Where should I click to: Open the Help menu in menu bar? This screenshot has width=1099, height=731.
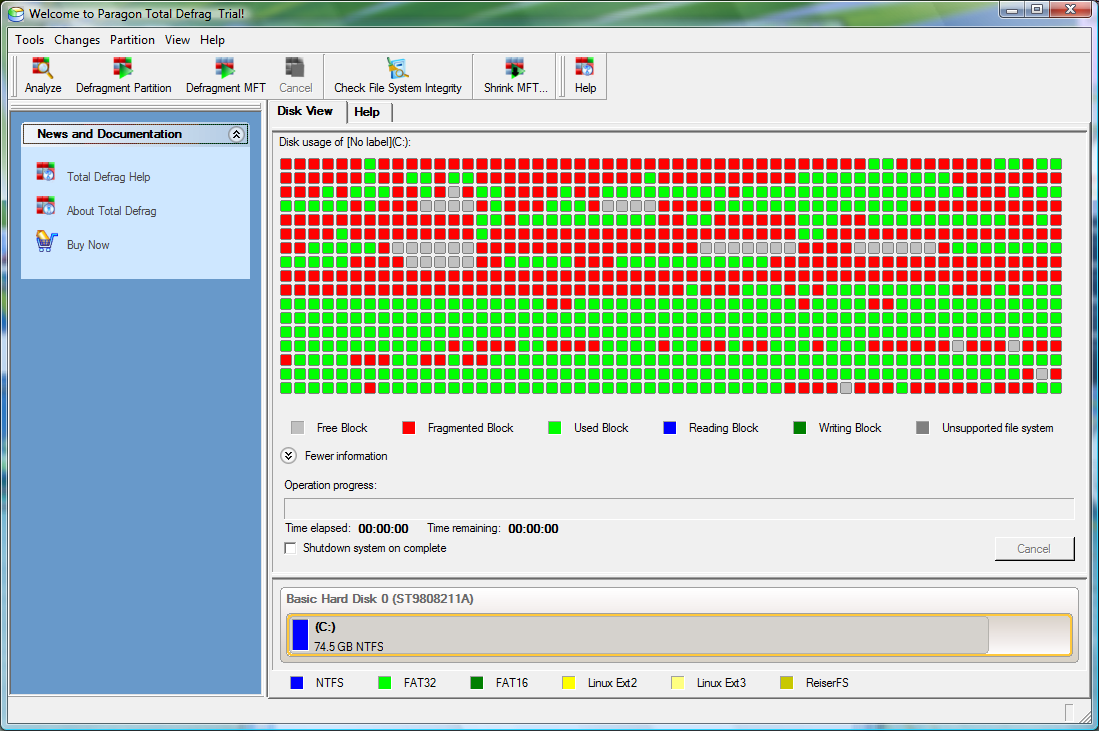[x=212, y=40]
